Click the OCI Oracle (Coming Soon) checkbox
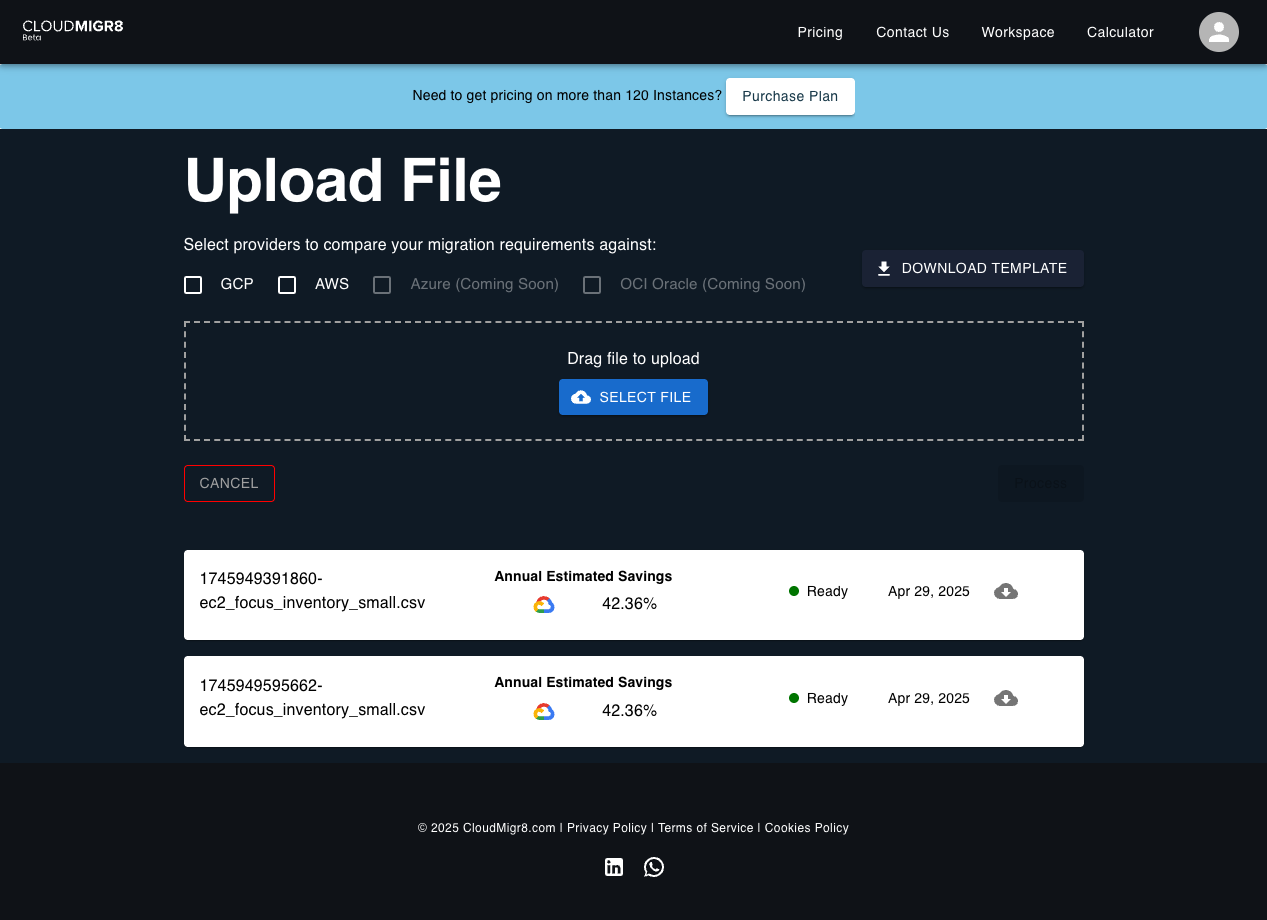This screenshot has height=920, width=1267. (592, 285)
